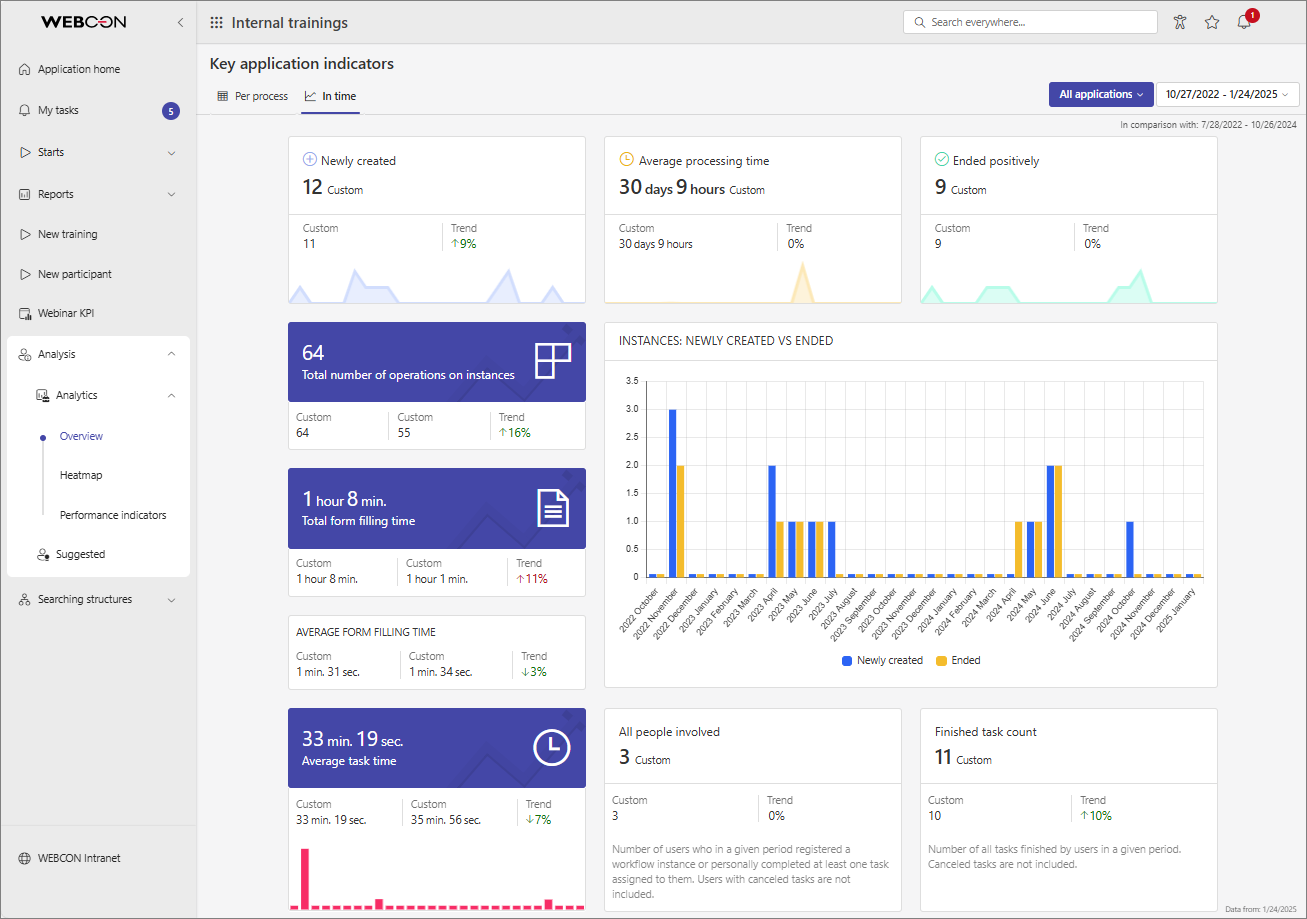The height and width of the screenshot is (919, 1307).
Task: Collapse the Analytics subsection chevron
Action: [171, 395]
